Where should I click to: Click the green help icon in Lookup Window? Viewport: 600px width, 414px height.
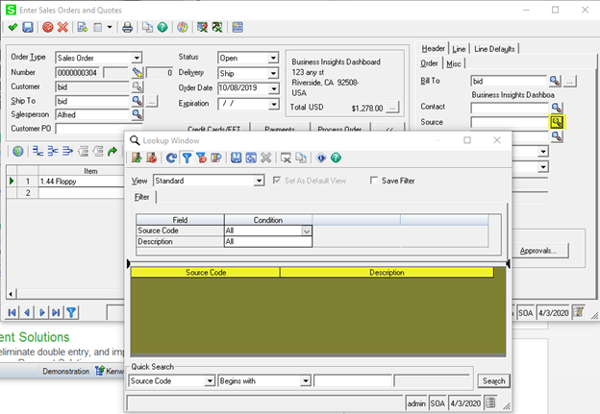click(x=336, y=158)
